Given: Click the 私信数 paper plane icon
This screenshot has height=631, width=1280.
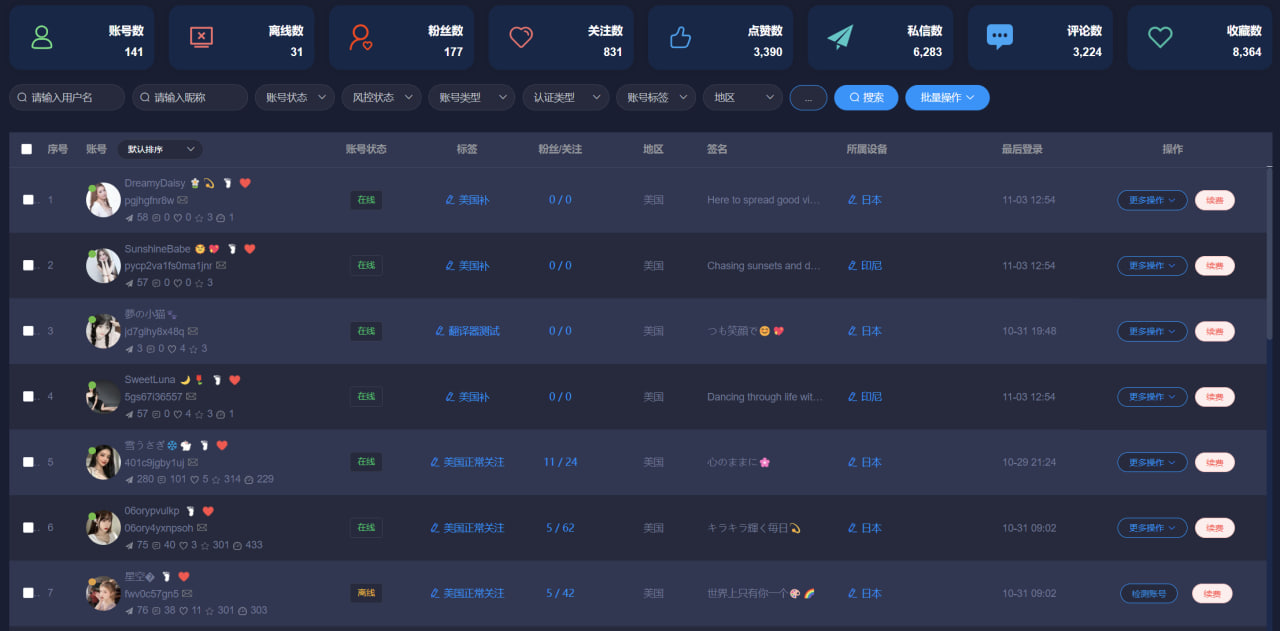Looking at the screenshot, I should (x=840, y=37).
